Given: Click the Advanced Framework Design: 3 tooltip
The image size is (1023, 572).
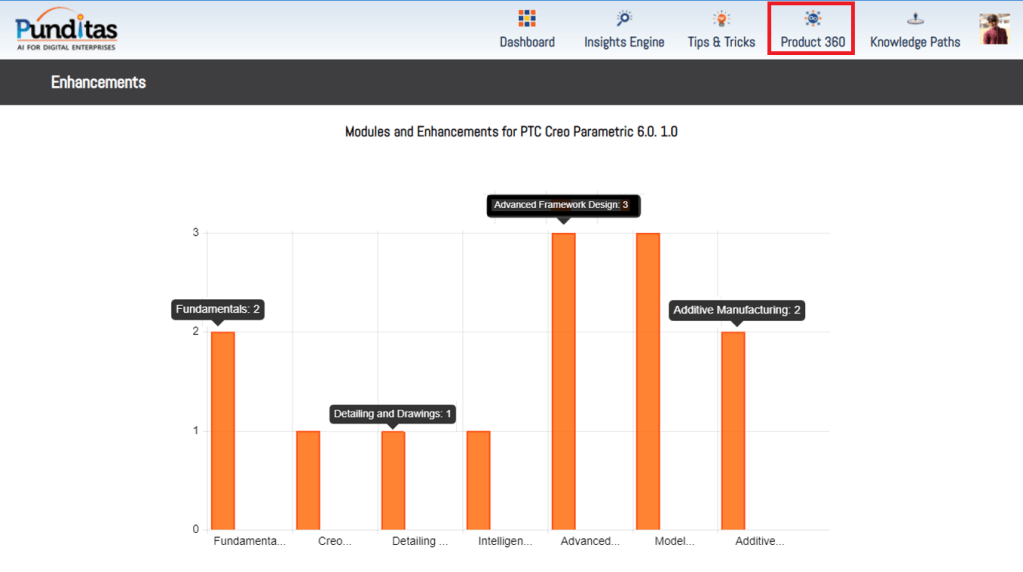Looking at the screenshot, I should click(562, 205).
